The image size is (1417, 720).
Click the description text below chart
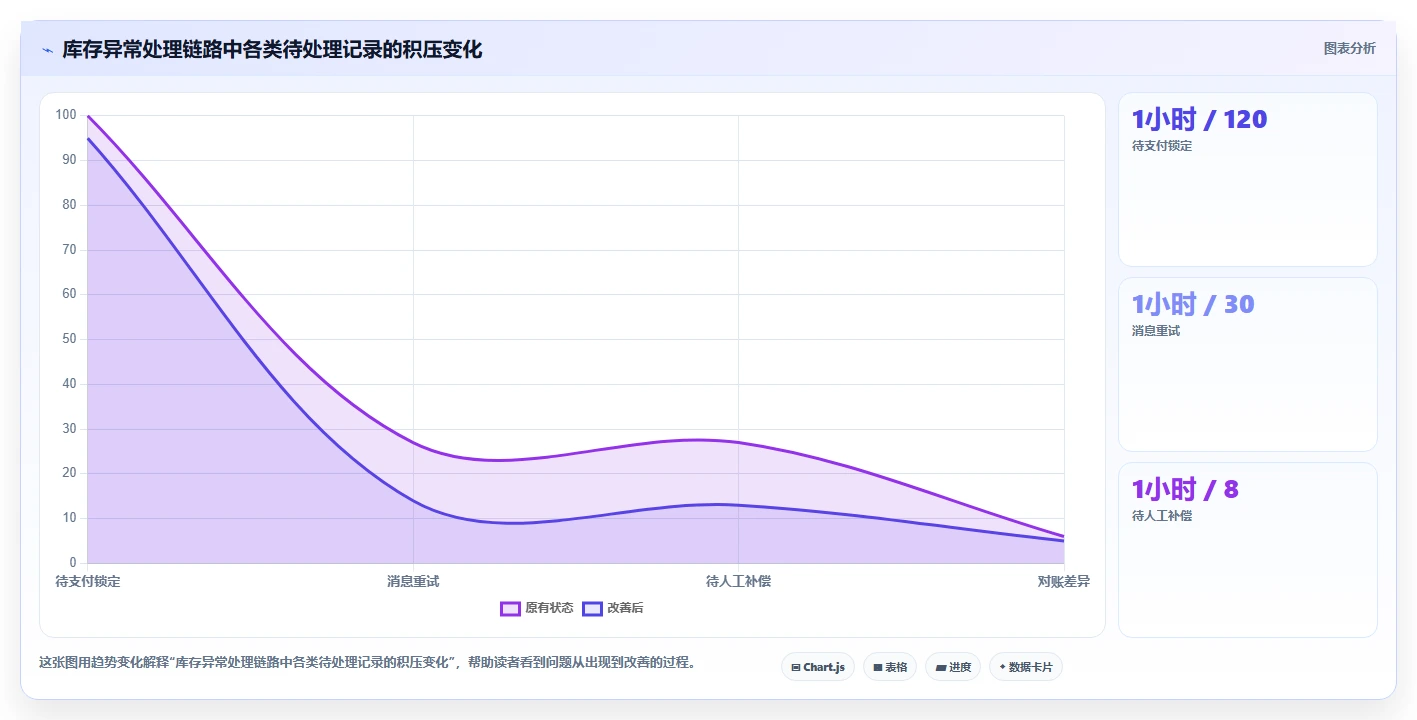367,662
